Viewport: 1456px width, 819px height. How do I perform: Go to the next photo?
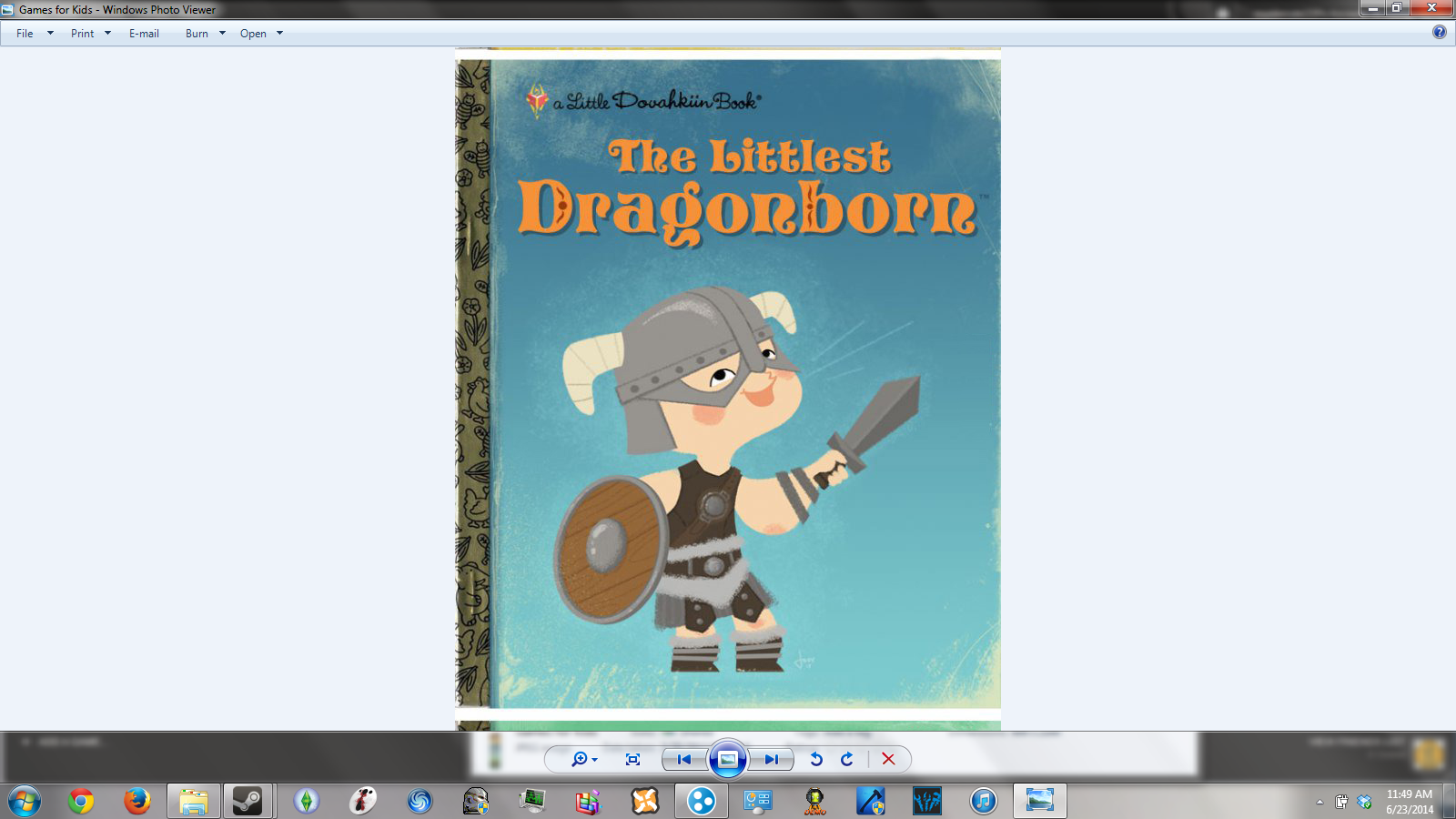coord(772,759)
